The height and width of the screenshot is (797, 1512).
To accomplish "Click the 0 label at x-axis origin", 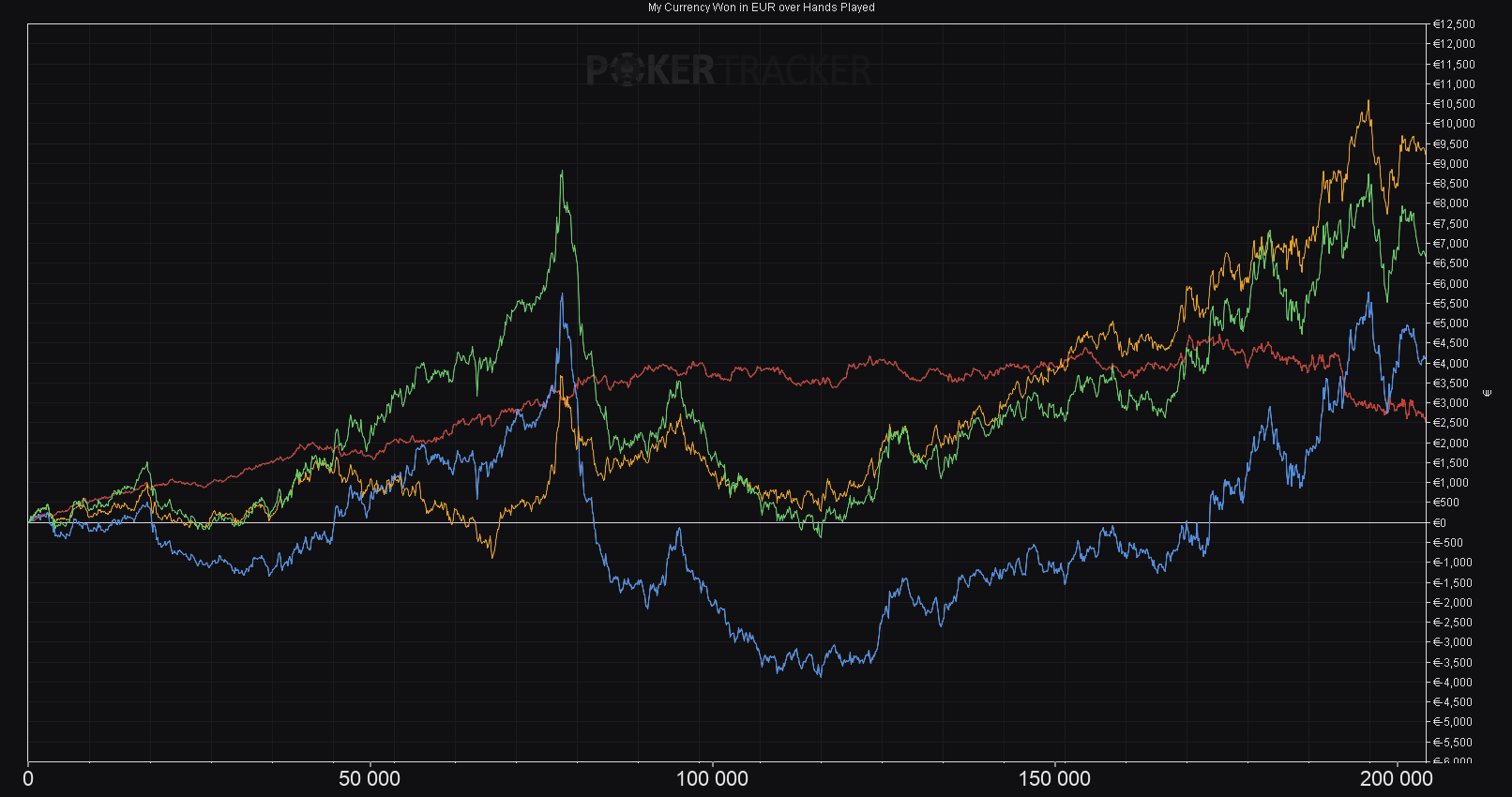I will (x=28, y=778).
